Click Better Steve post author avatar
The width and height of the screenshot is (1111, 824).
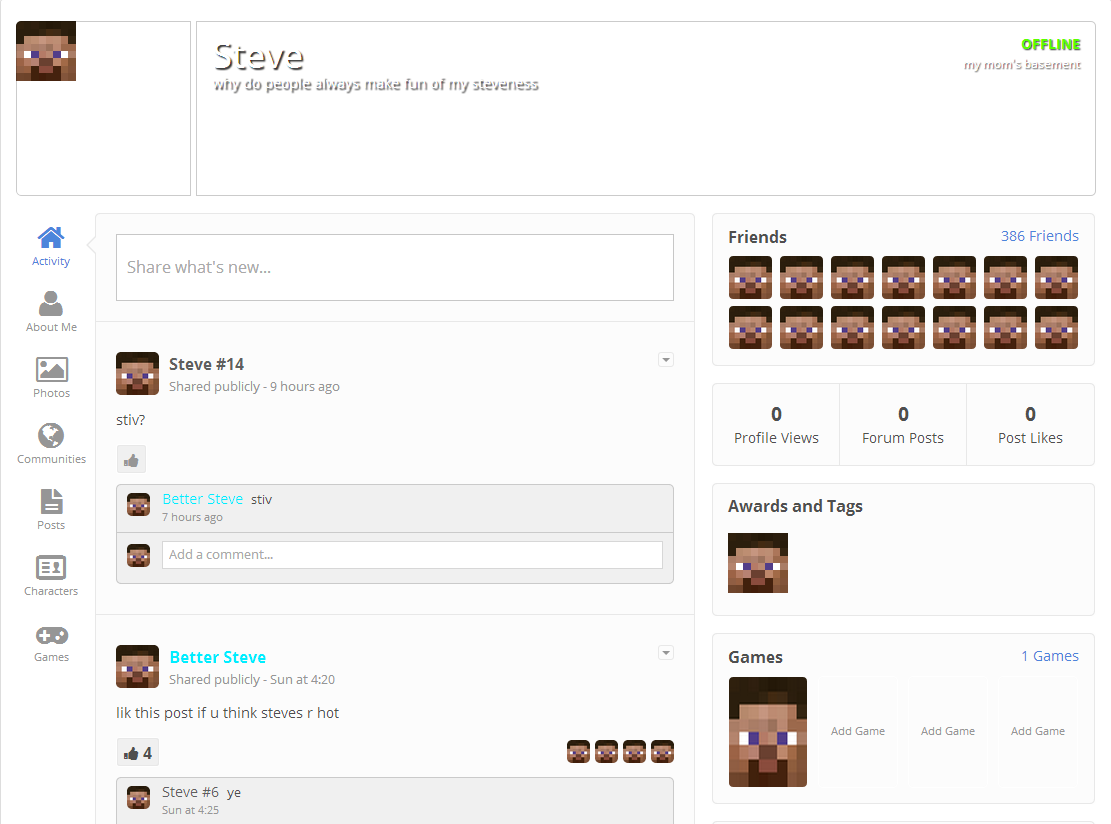[x=137, y=666]
